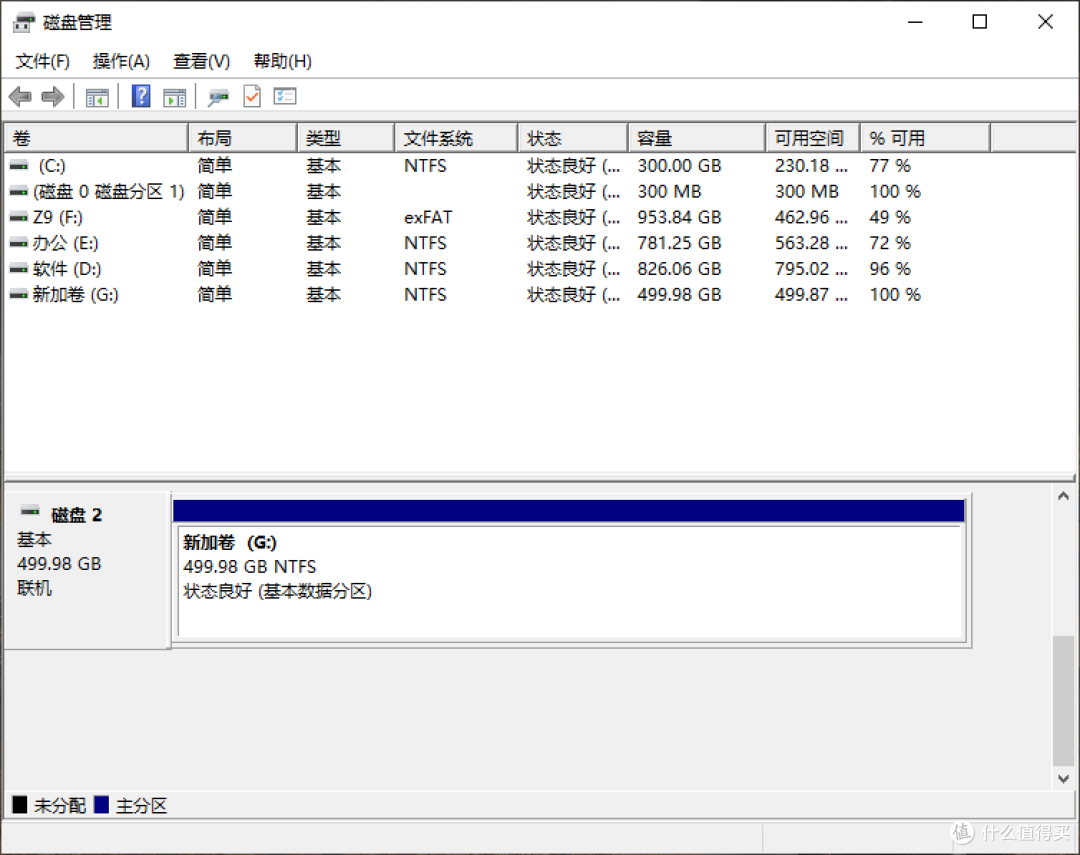Open the 查看(V) menu

[x=201, y=61]
